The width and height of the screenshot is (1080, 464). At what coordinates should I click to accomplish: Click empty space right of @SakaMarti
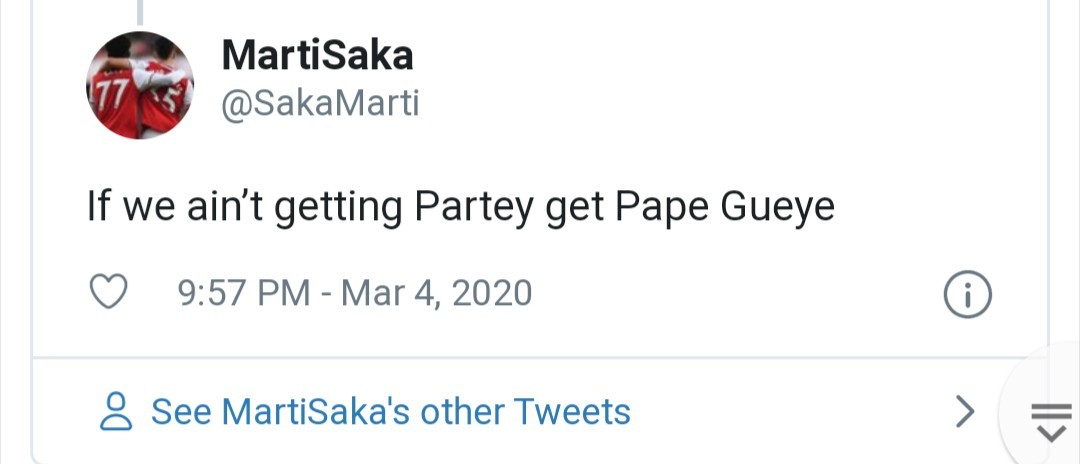tap(700, 104)
